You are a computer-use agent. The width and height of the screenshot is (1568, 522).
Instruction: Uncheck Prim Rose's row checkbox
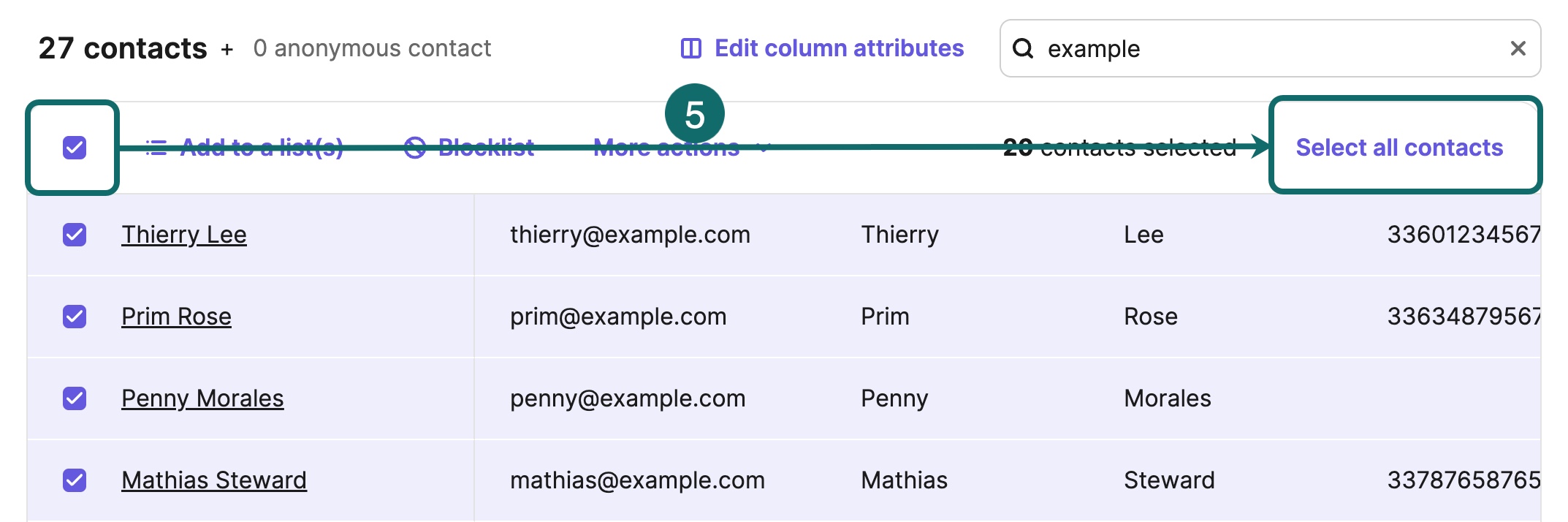coord(75,317)
